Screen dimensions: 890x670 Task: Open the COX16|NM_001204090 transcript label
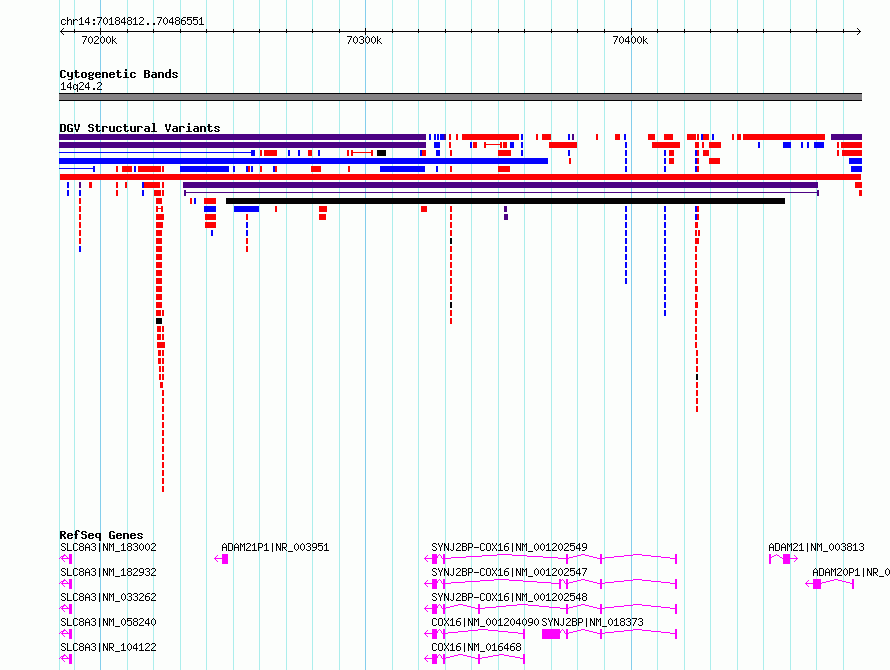click(x=485, y=622)
